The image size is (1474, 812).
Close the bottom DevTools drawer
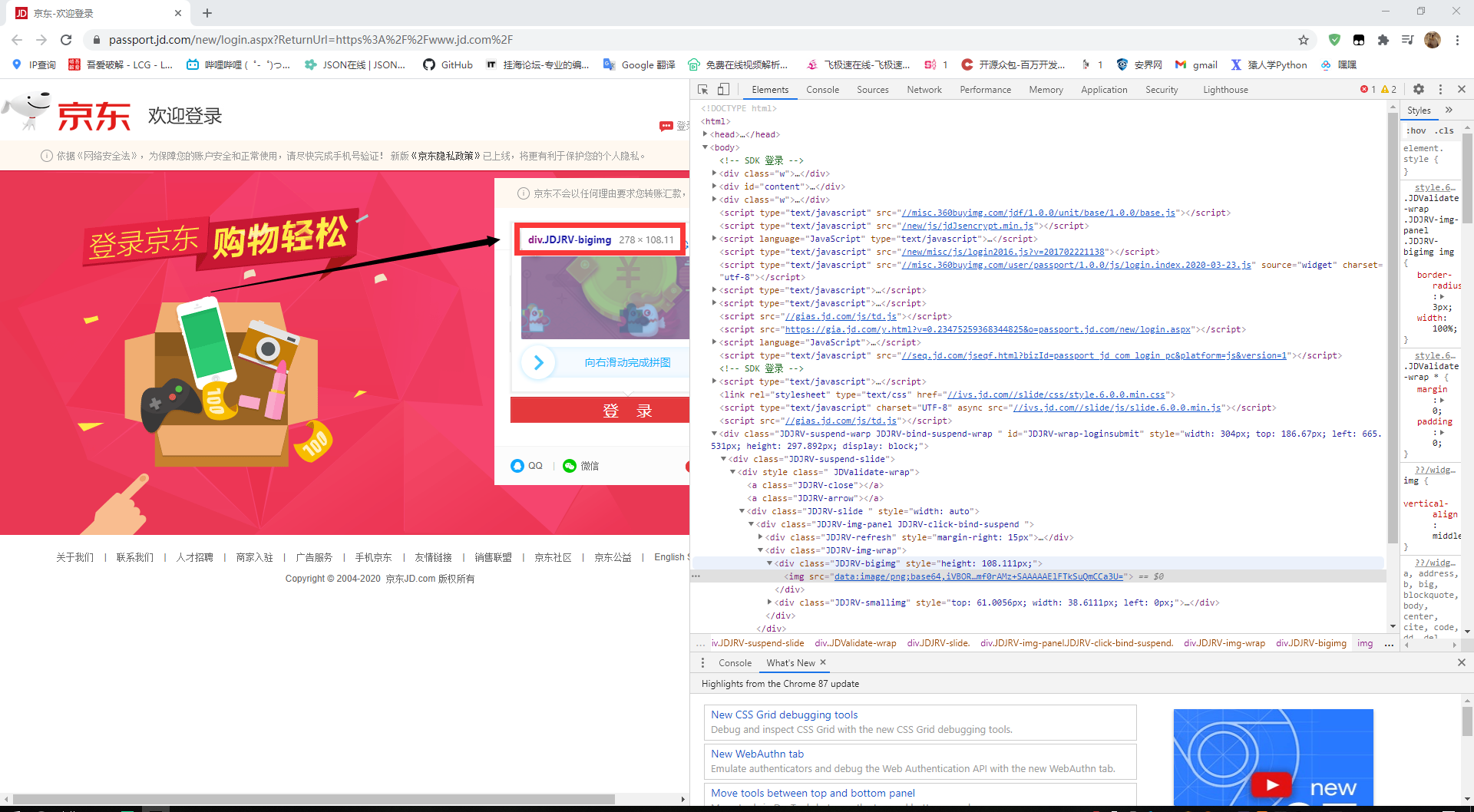[1462, 662]
